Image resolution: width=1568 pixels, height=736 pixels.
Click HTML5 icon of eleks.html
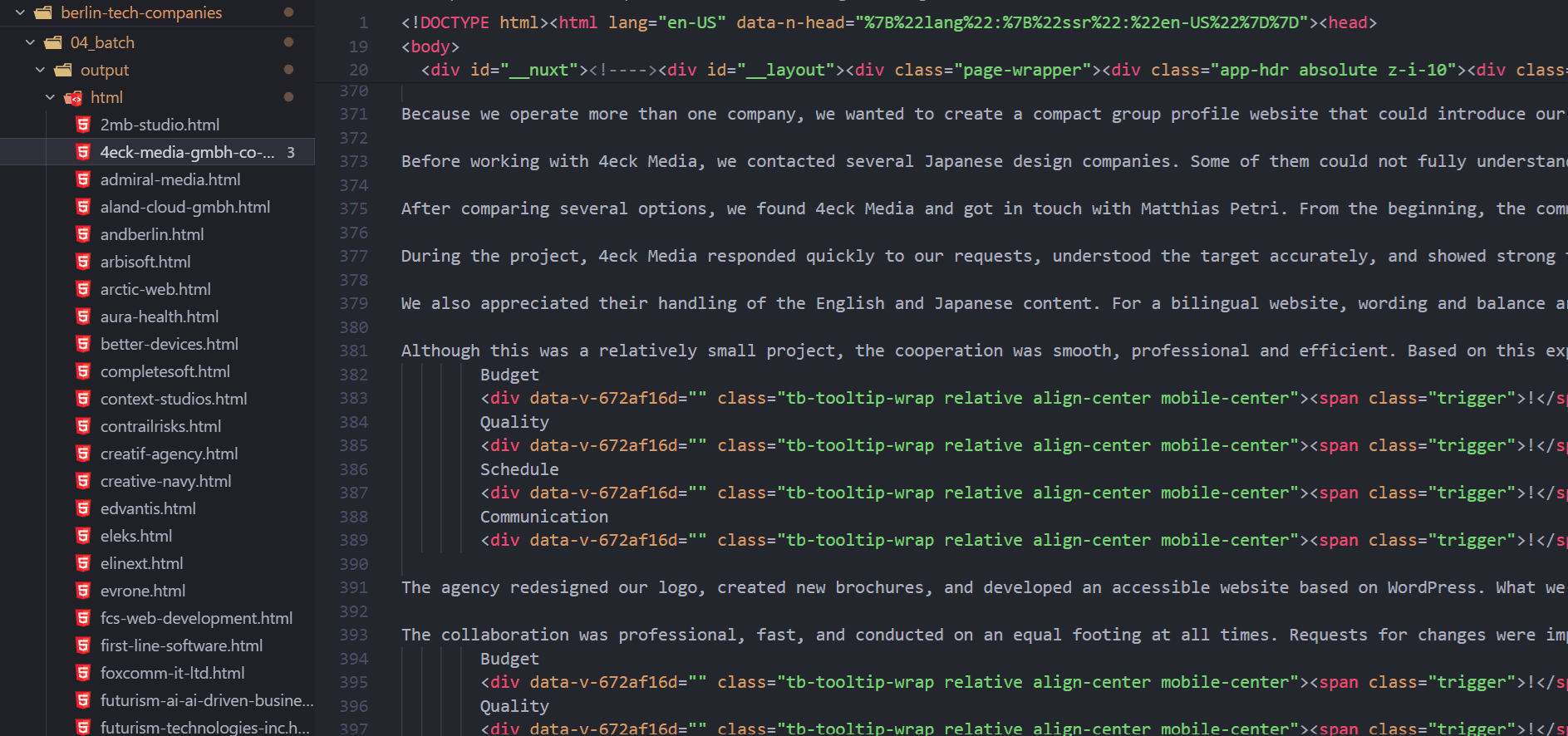tap(83, 536)
